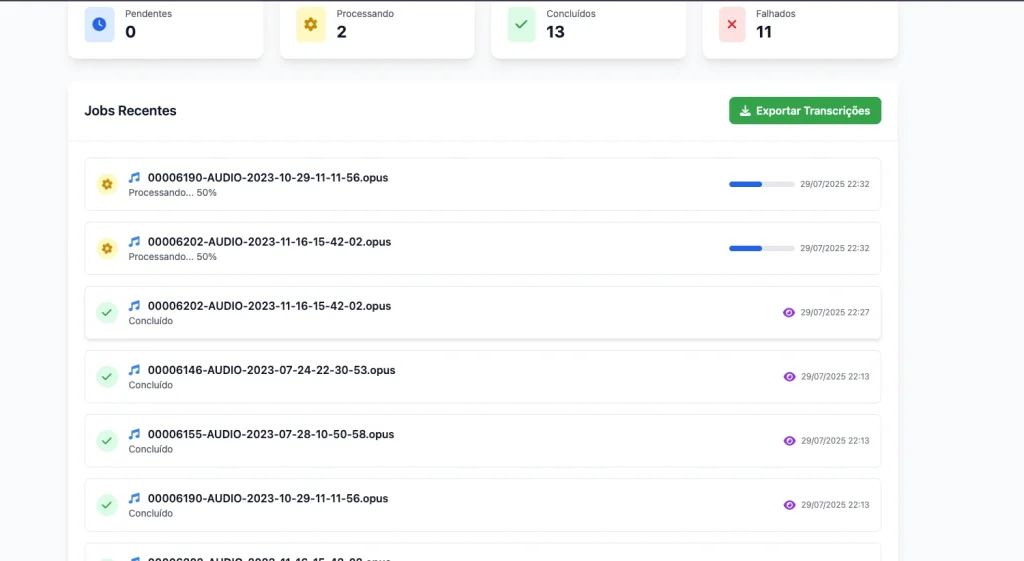1024x561 pixels.
Task: Click timestamp 29/07/2025 22:32 of 00006190 job
Action: [835, 184]
